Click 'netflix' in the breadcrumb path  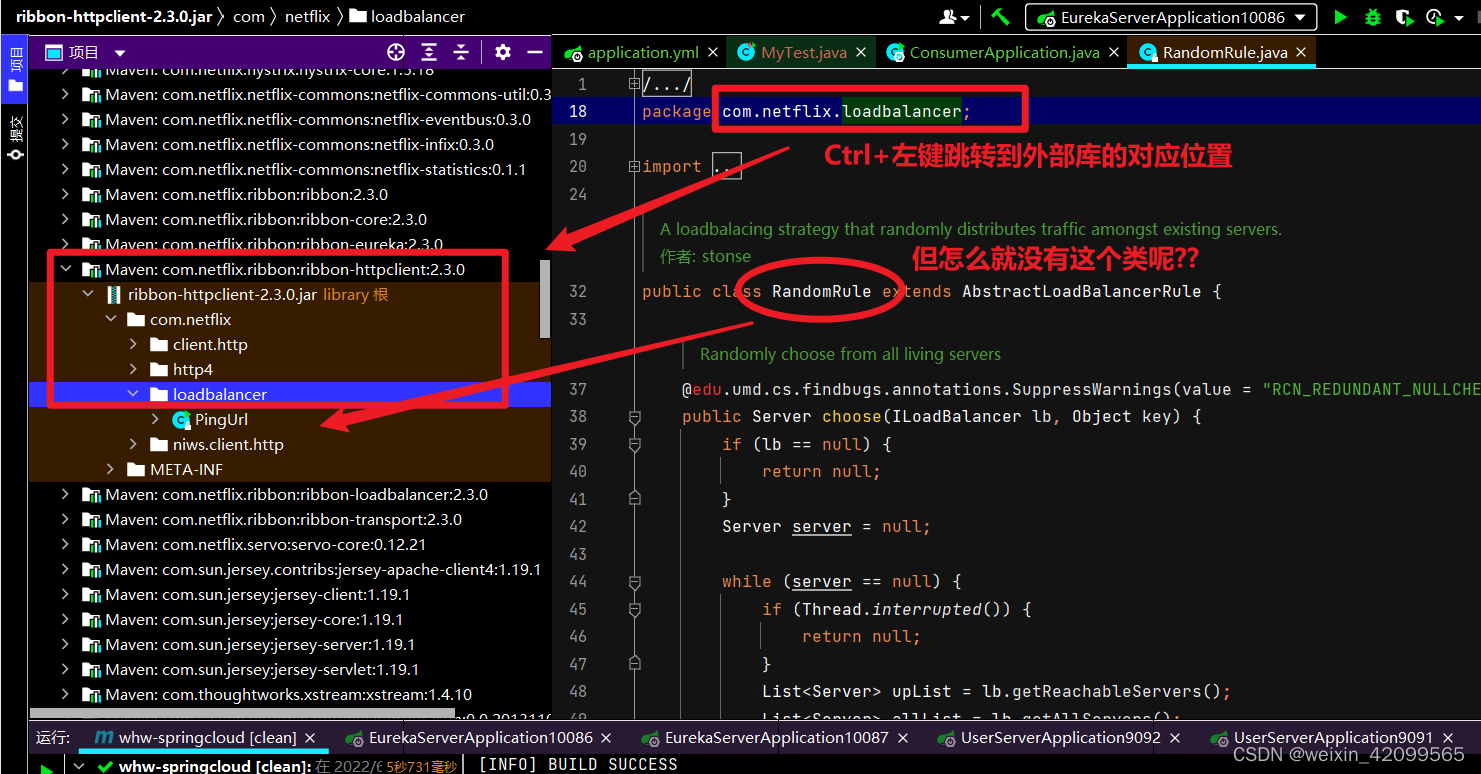pos(307,17)
